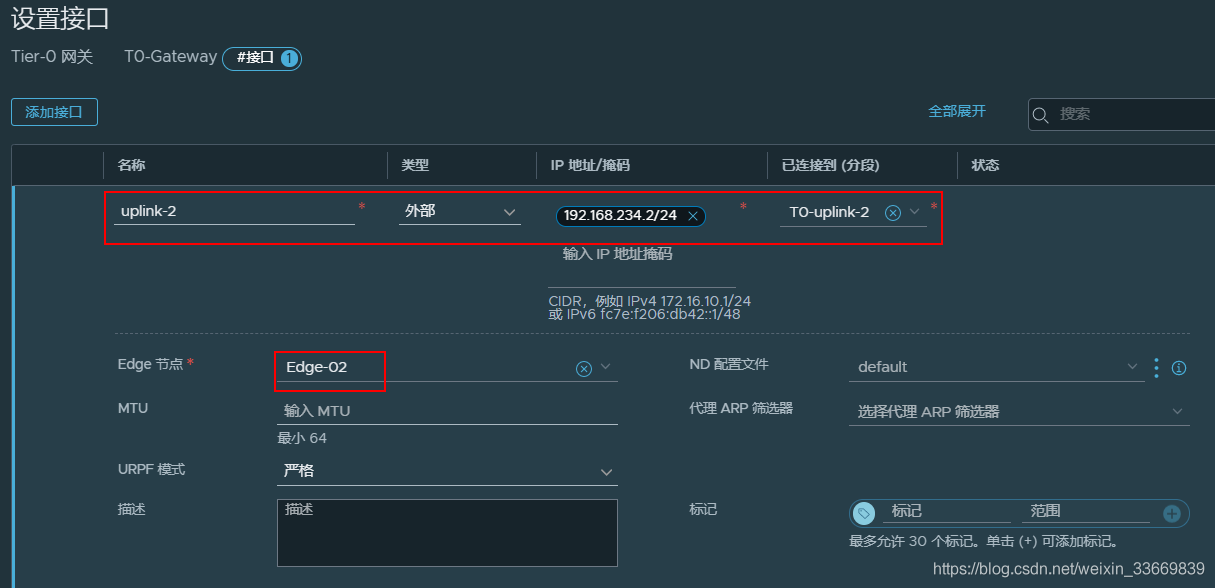Open the proxy ARP filter dropdown

click(1019, 411)
